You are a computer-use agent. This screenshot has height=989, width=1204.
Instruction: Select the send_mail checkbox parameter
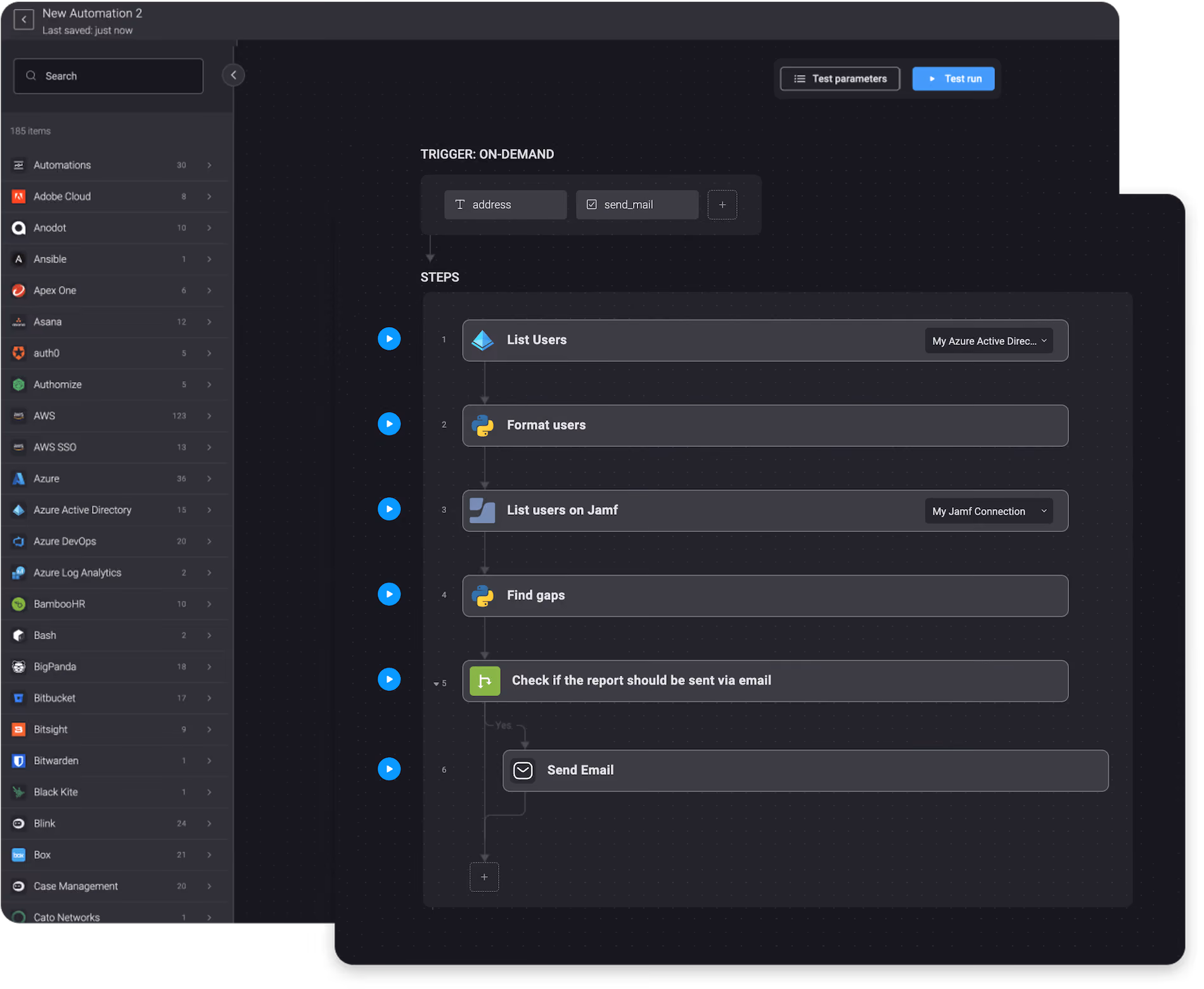click(x=637, y=205)
